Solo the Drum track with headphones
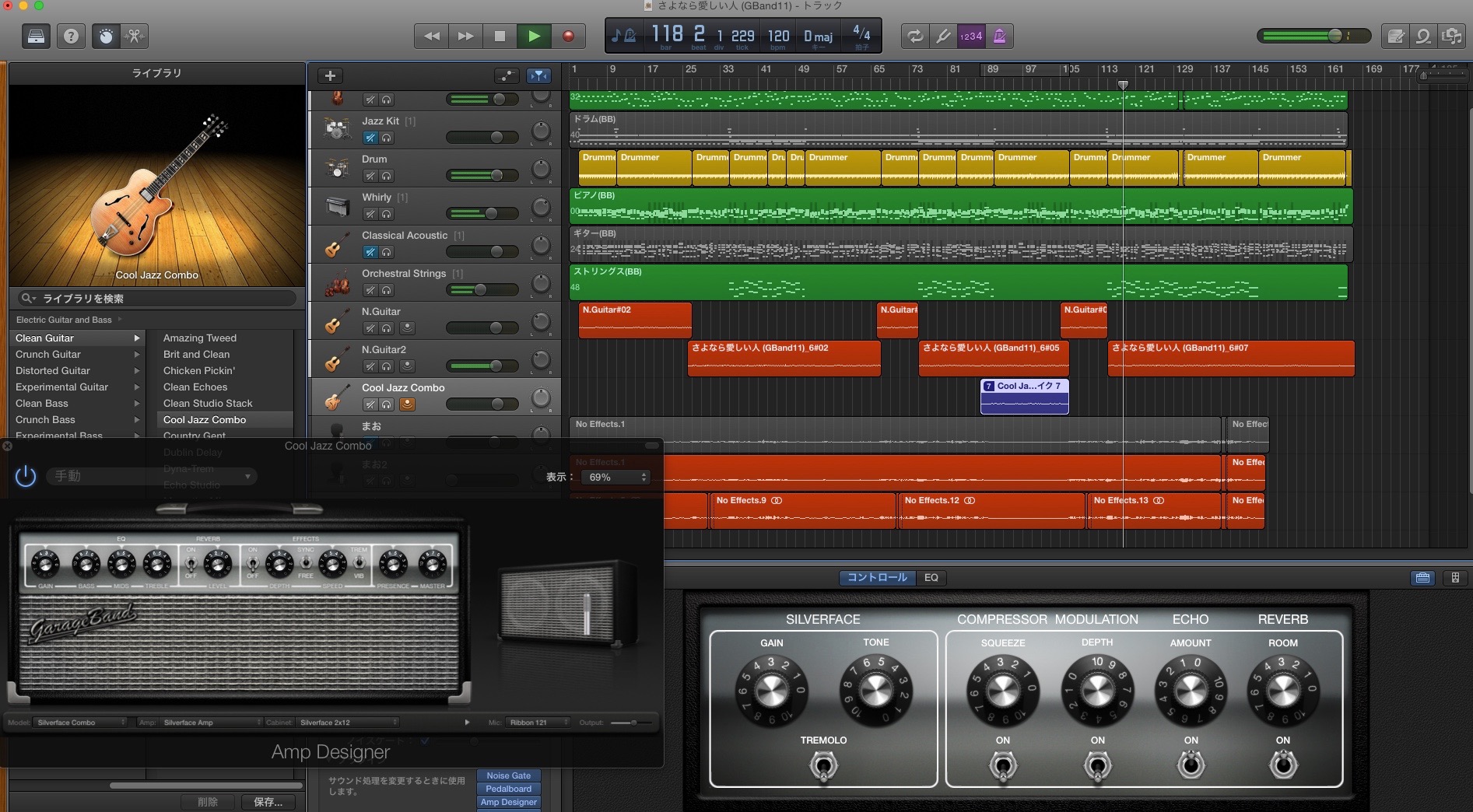The image size is (1473, 812). click(x=387, y=176)
